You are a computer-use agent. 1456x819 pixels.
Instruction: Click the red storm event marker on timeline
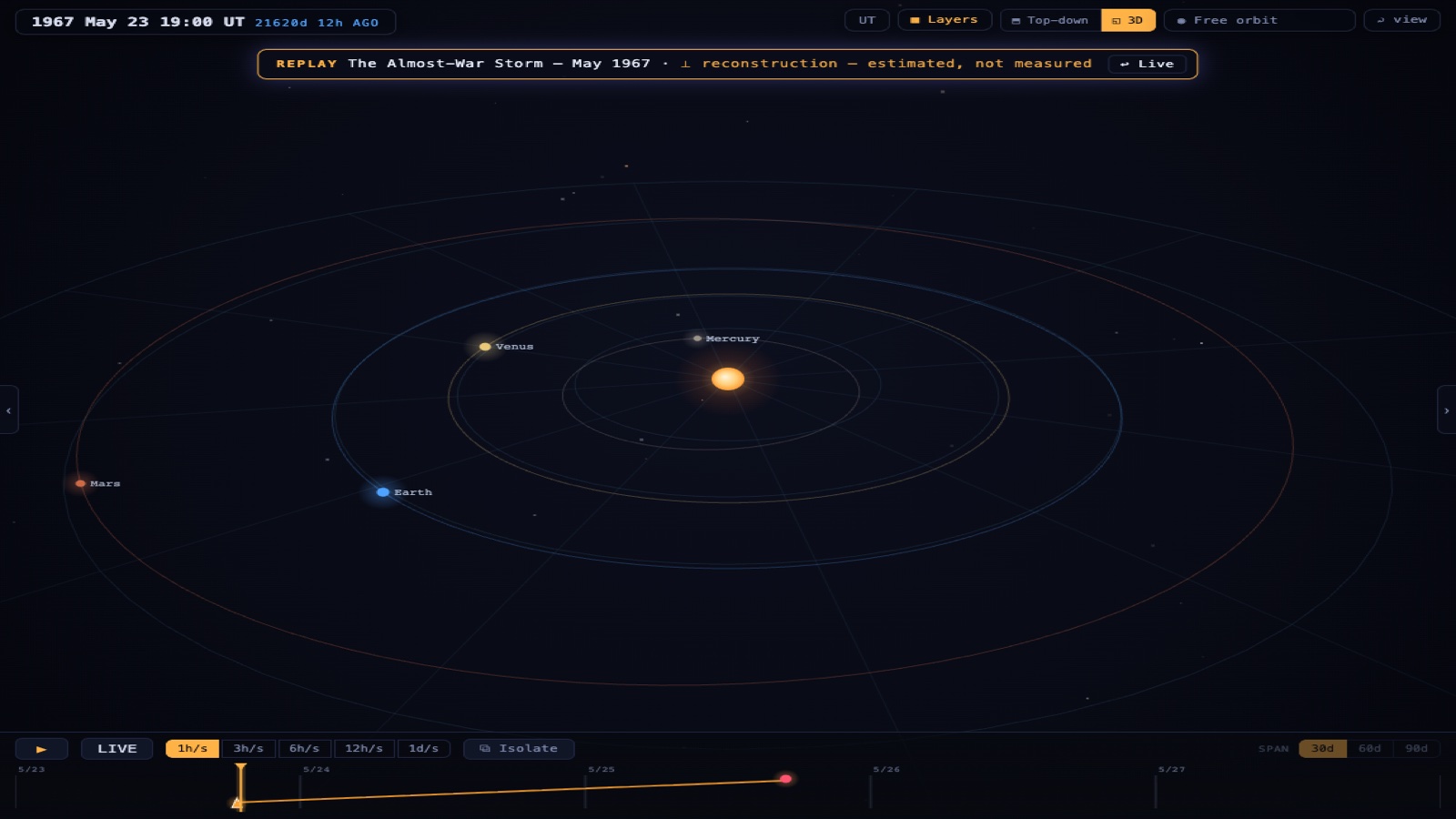(785, 779)
